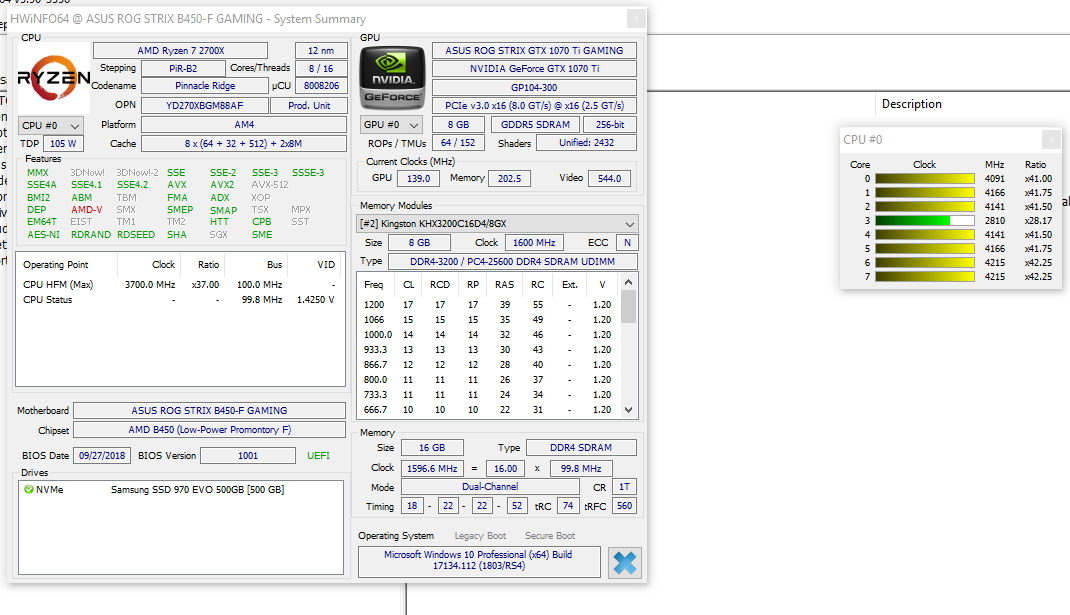Screen dimensions: 1070x615
Task: Click the Windows 10 Professional OS field
Action: 478,560
